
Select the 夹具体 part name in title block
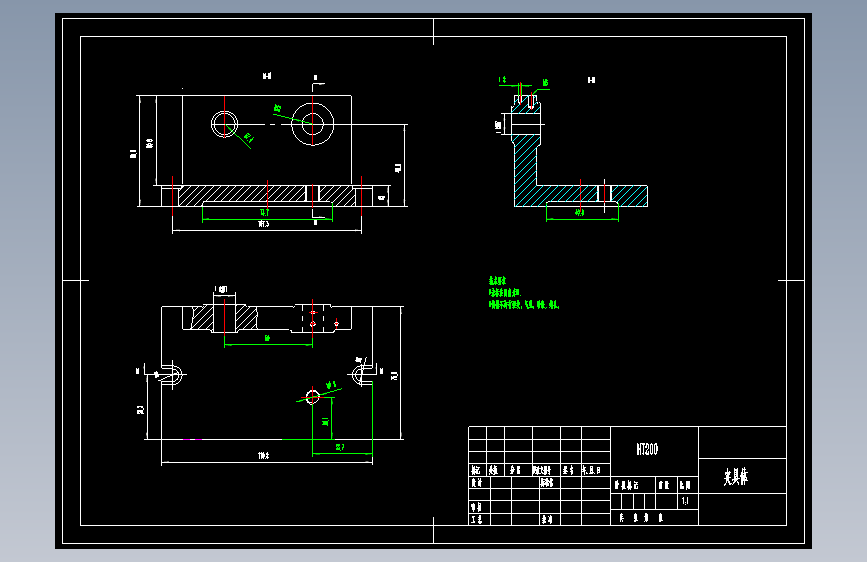(736, 476)
